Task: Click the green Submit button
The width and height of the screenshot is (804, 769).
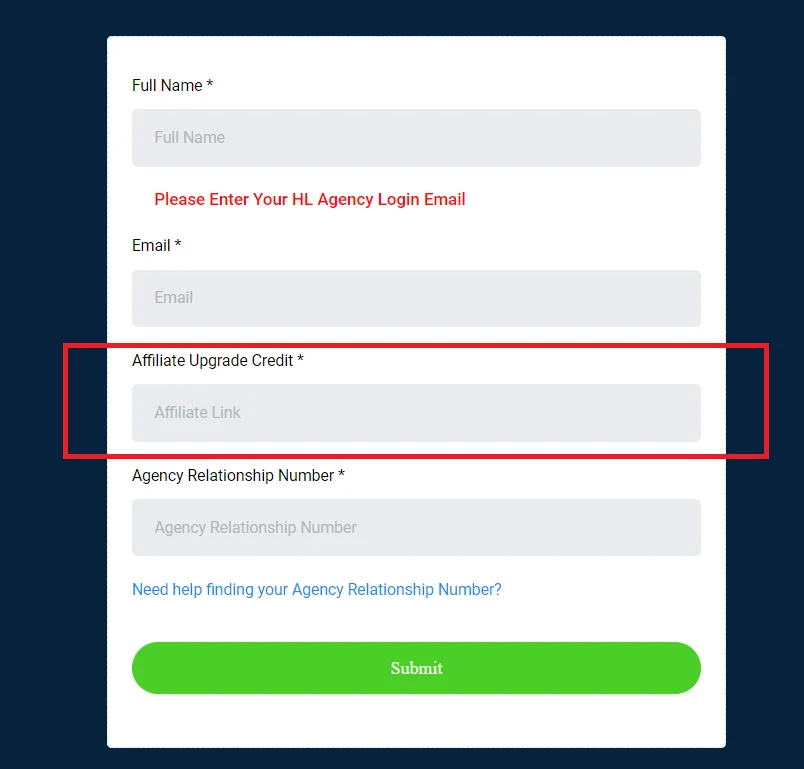Action: (416, 667)
